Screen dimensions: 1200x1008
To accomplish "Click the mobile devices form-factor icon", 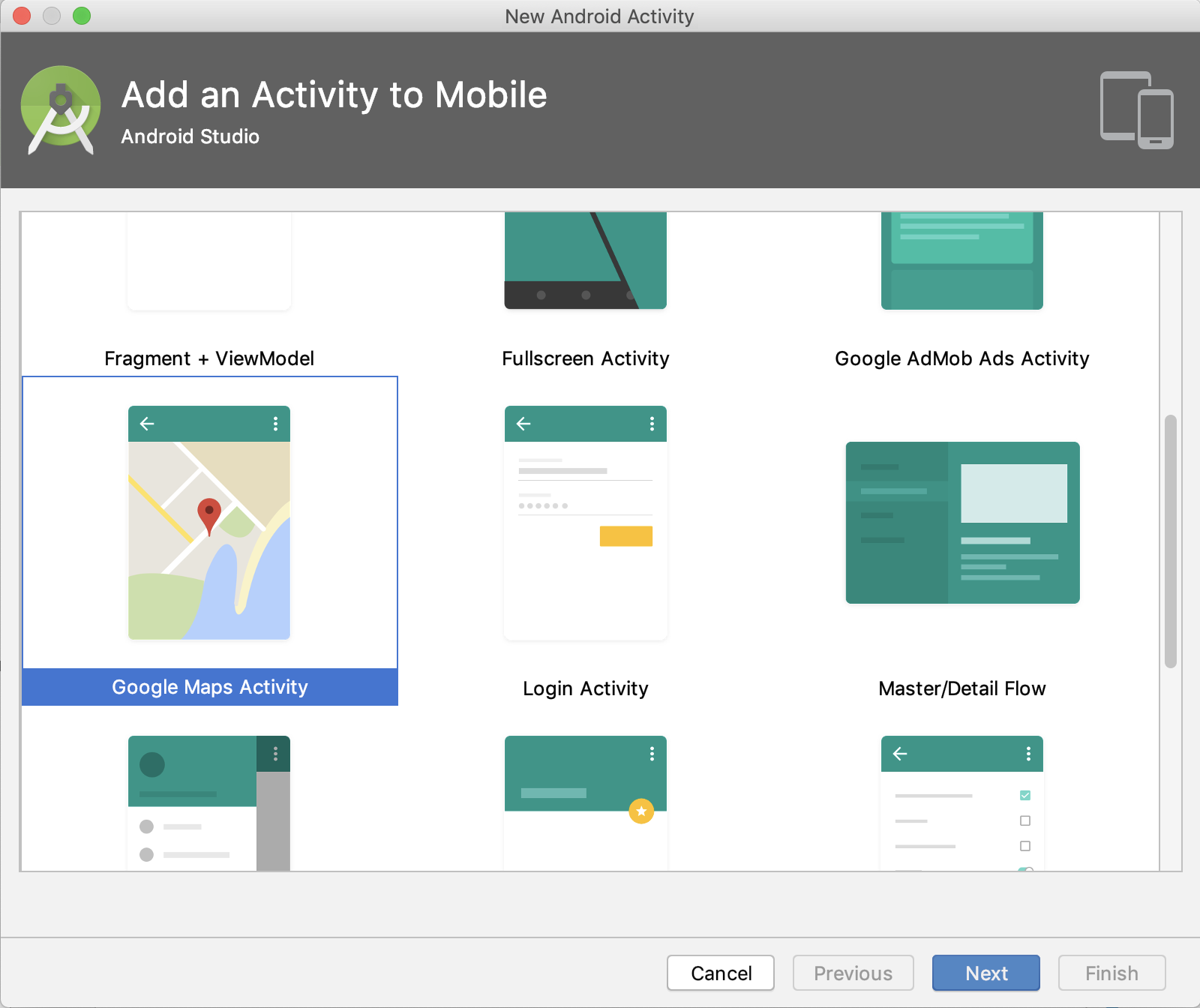I will tap(1137, 110).
